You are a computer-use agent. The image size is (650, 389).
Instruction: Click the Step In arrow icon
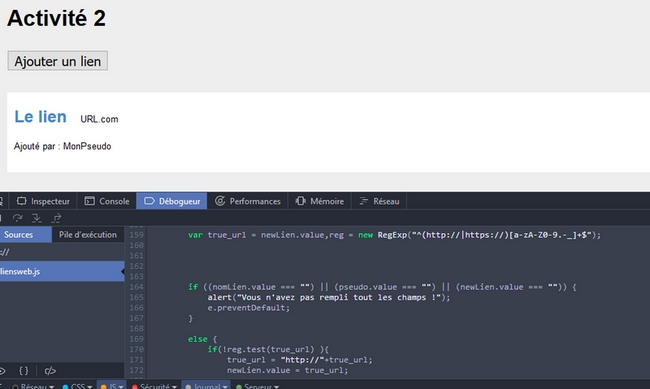point(37,218)
